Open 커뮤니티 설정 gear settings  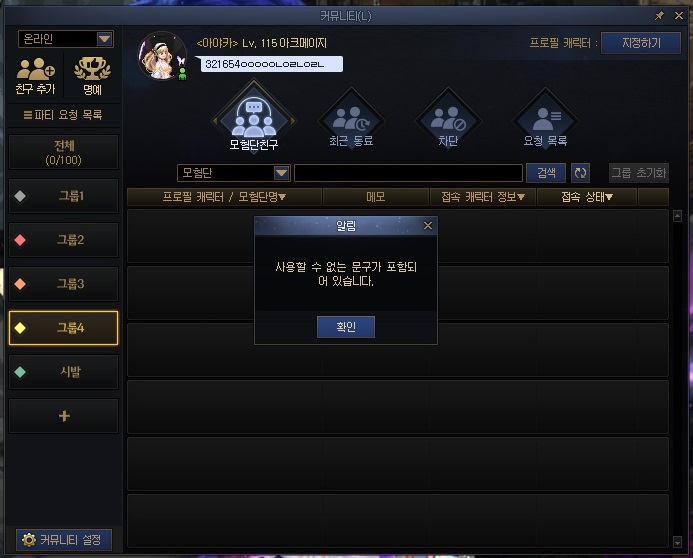[x=64, y=539]
